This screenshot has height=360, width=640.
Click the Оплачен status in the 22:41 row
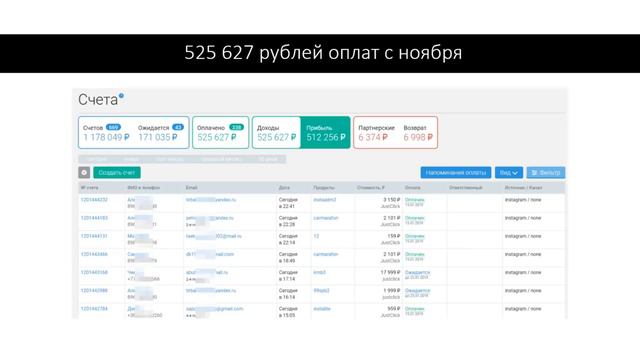tap(415, 200)
